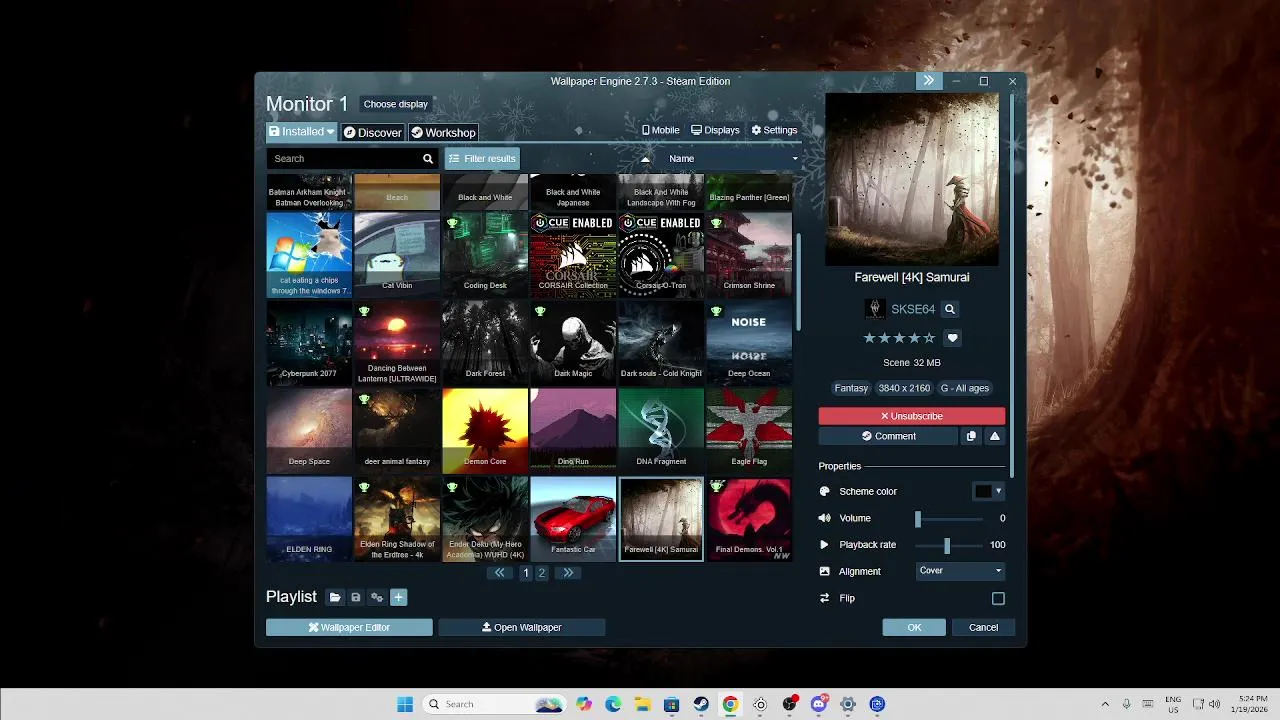Go to previous page double-left arrows
Image resolution: width=1280 pixels, height=720 pixels.
tap(500, 573)
